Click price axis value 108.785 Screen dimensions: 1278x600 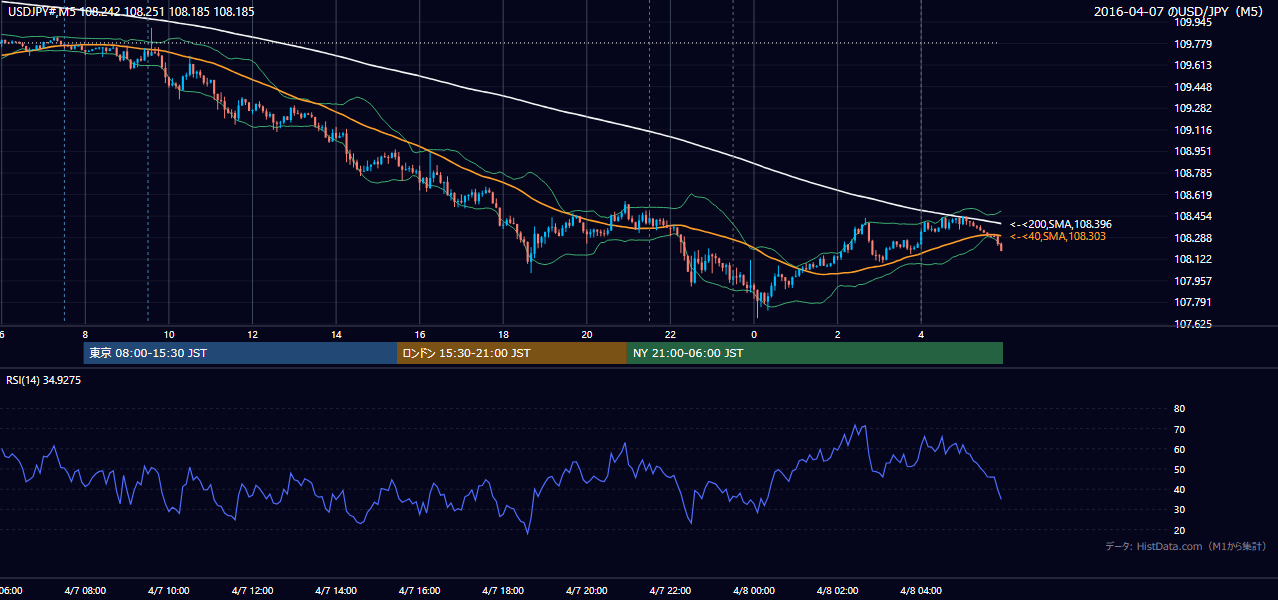(x=1193, y=173)
